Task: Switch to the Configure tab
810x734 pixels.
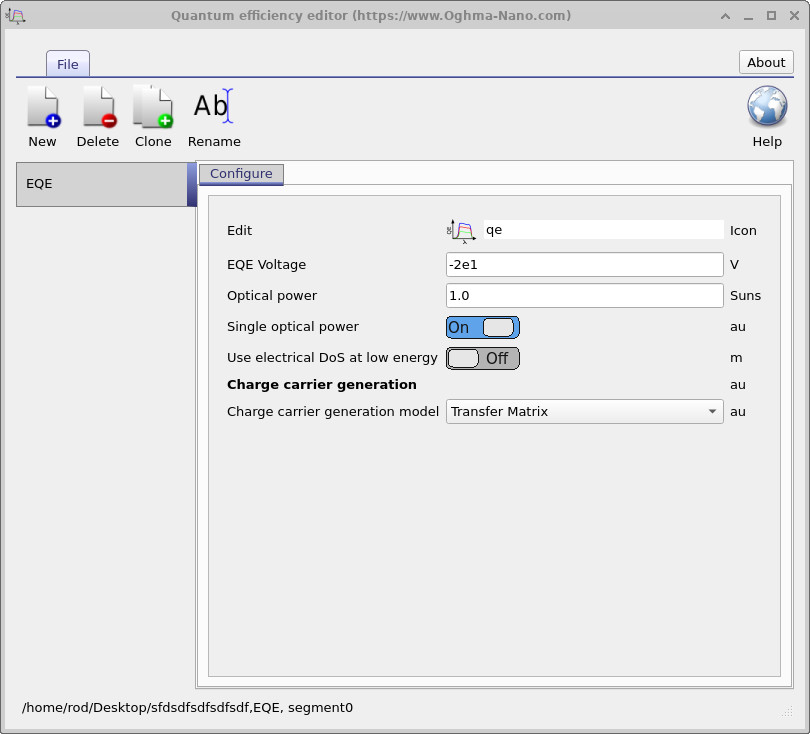Action: coord(241,174)
